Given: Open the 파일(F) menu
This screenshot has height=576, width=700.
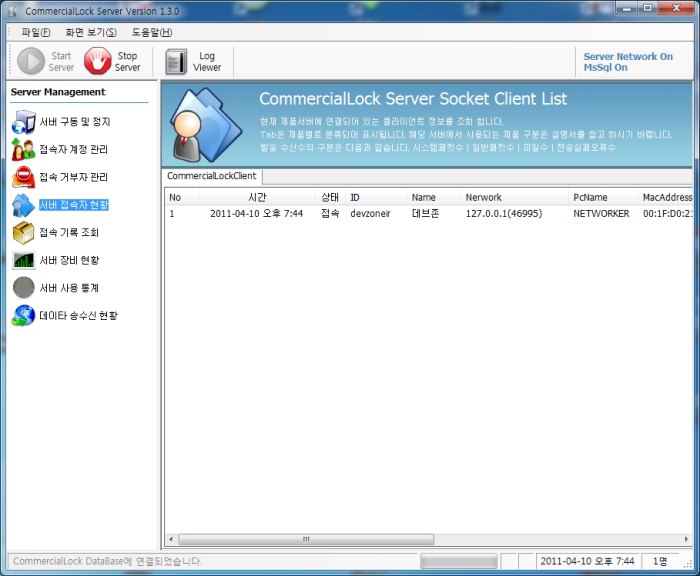Looking at the screenshot, I should pyautogui.click(x=36, y=32).
